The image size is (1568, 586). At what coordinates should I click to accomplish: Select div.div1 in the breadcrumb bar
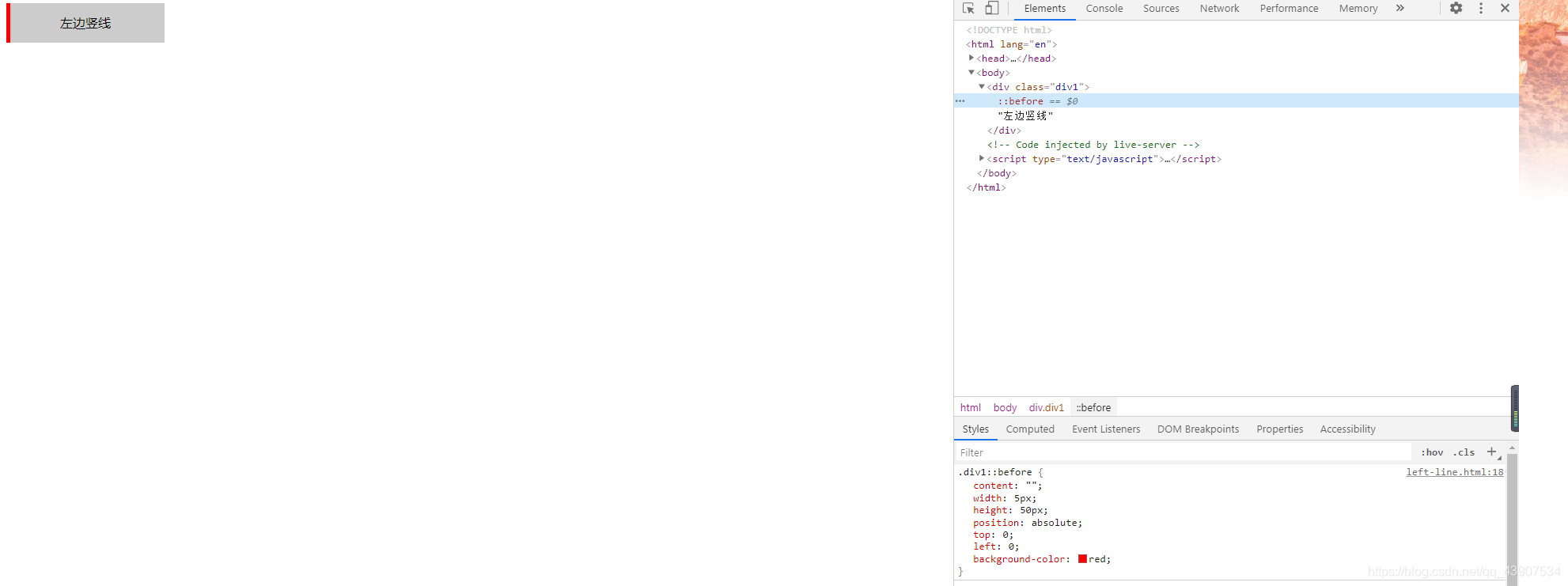click(x=1046, y=408)
